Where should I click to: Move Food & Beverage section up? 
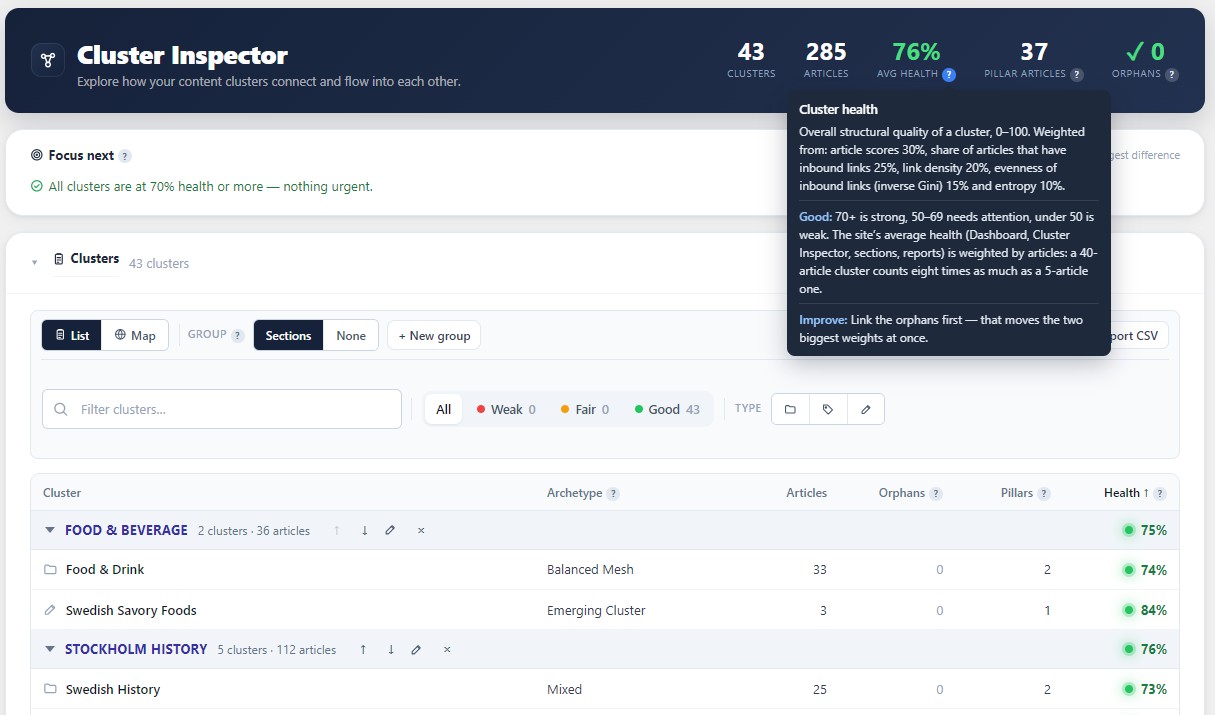337,531
